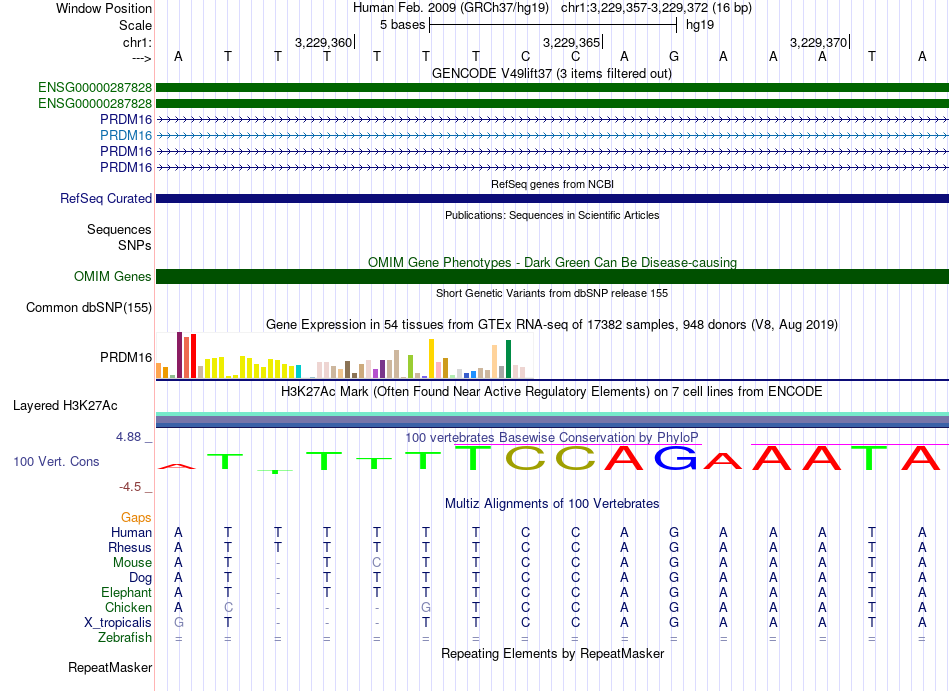
Task: Click the Short Genetic Variants dbSNP title
Action: tap(552, 293)
